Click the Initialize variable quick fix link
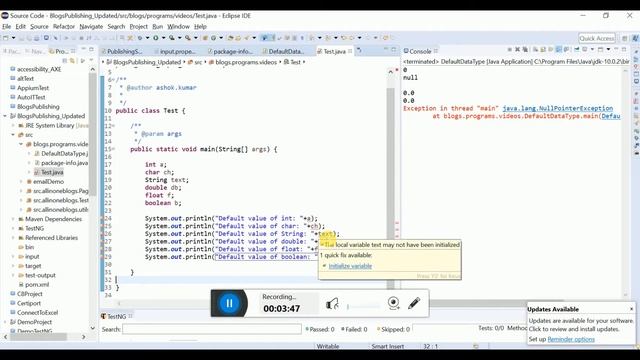640x360 pixels. pos(350,266)
